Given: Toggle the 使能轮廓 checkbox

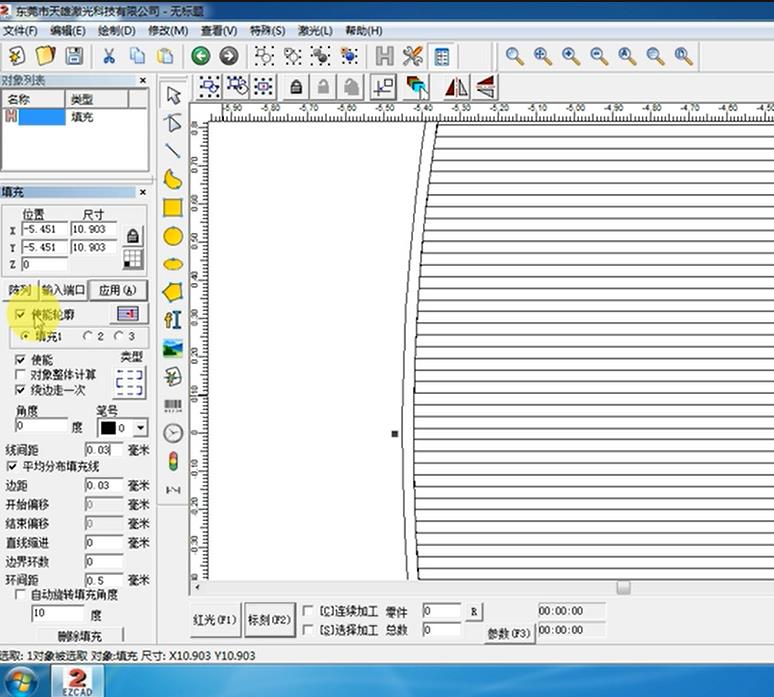Looking at the screenshot, I should pos(21,314).
